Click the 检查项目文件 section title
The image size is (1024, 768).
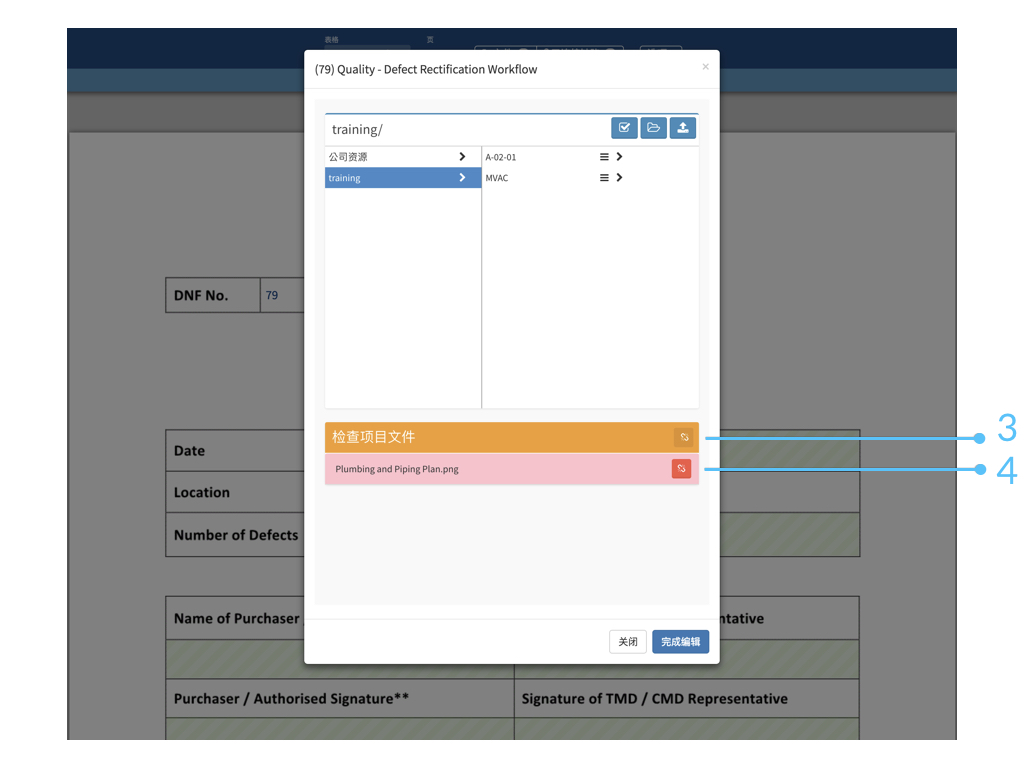(x=374, y=437)
